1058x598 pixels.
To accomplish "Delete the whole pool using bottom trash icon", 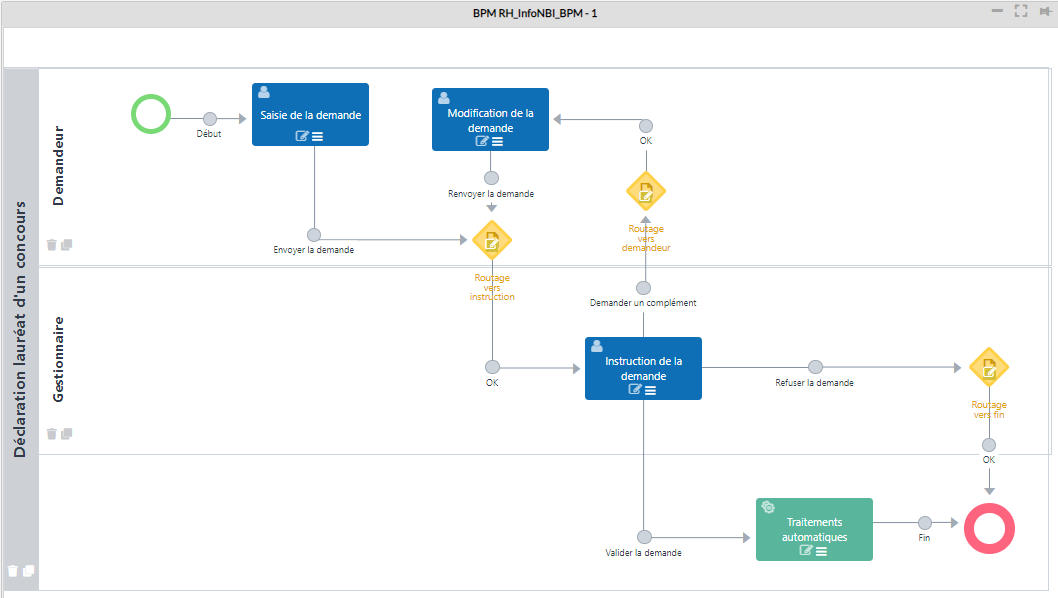I will [13, 571].
